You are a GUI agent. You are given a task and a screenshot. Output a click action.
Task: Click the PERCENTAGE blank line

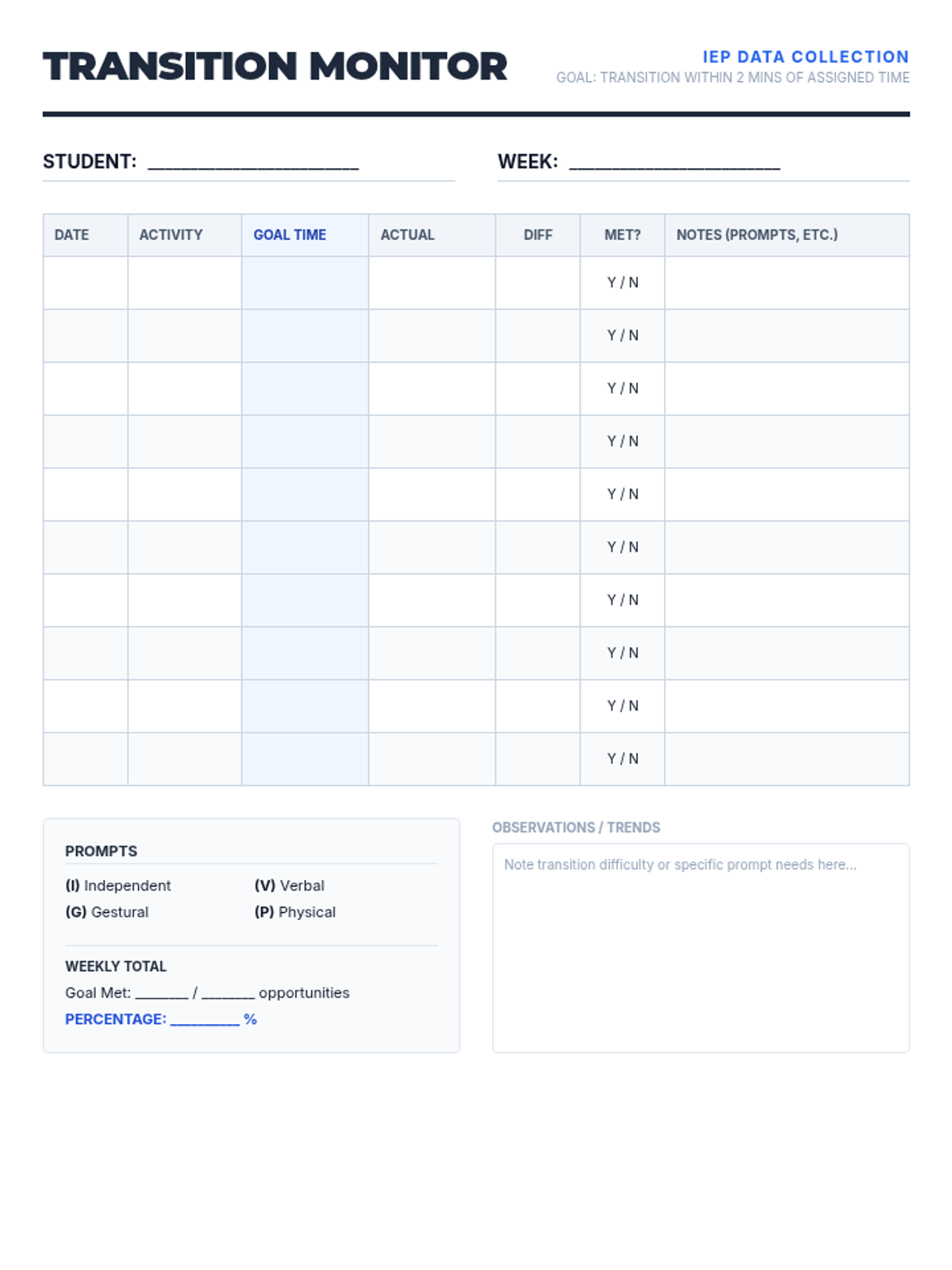point(205,1020)
